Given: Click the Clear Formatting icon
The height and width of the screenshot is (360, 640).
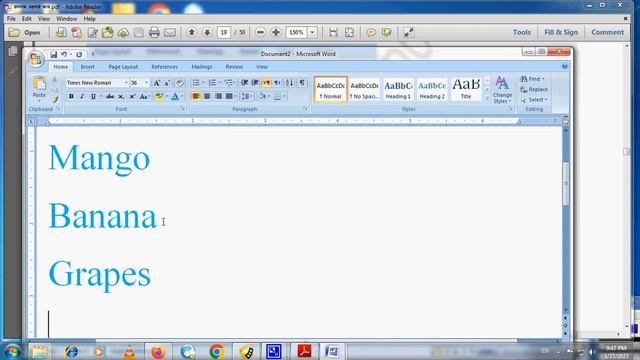Looking at the screenshot, I should pos(180,83).
